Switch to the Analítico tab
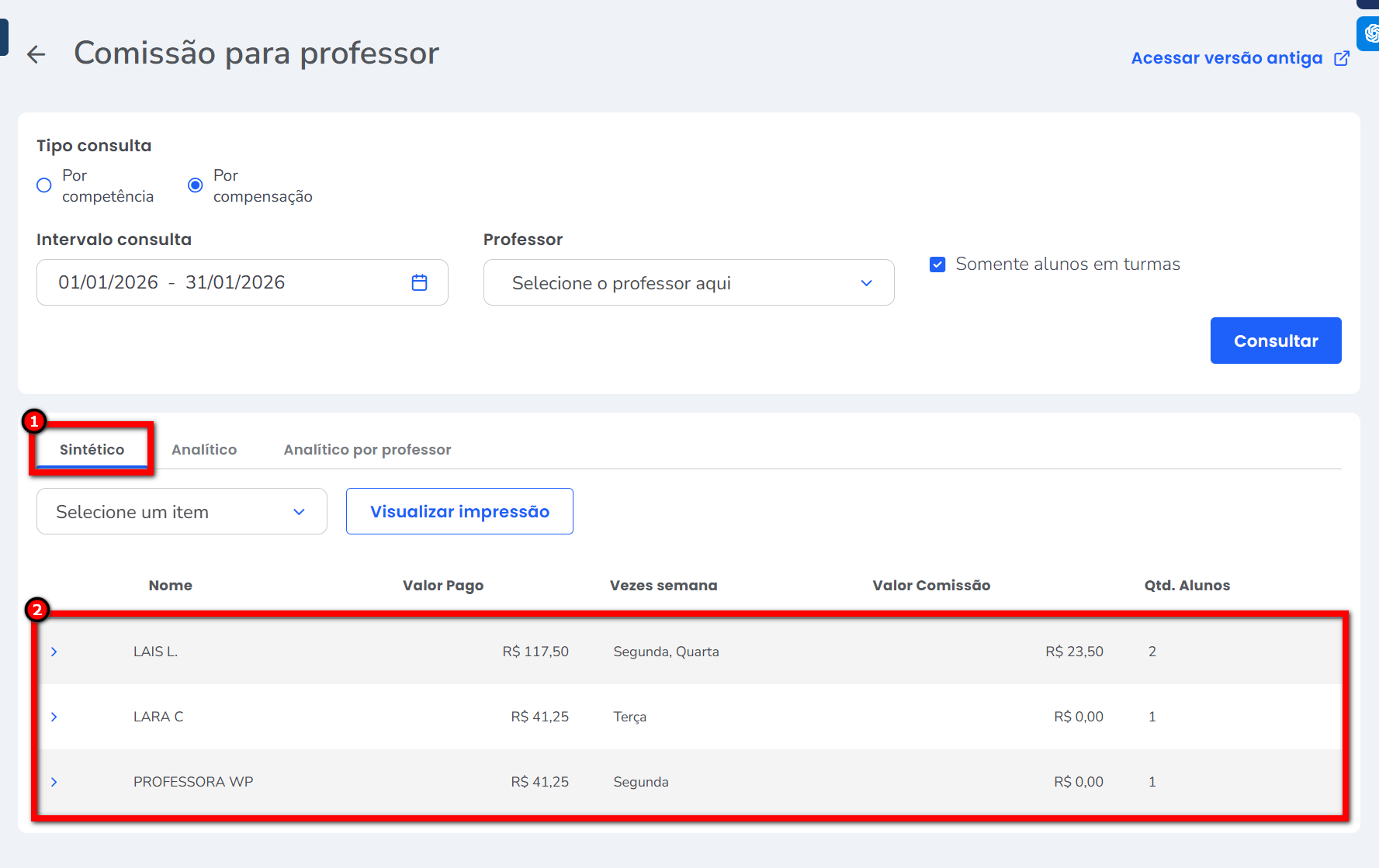1379x868 pixels. 204,450
